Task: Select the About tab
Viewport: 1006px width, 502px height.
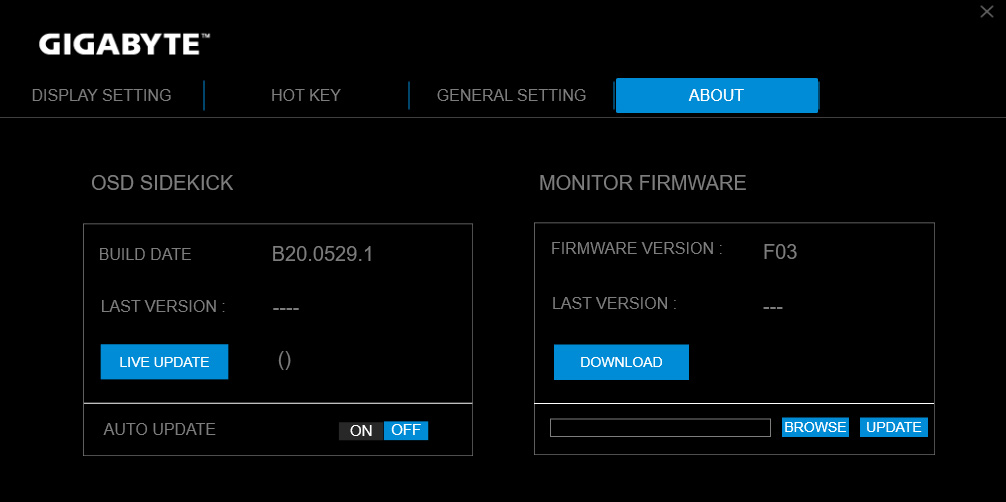Action: click(716, 96)
